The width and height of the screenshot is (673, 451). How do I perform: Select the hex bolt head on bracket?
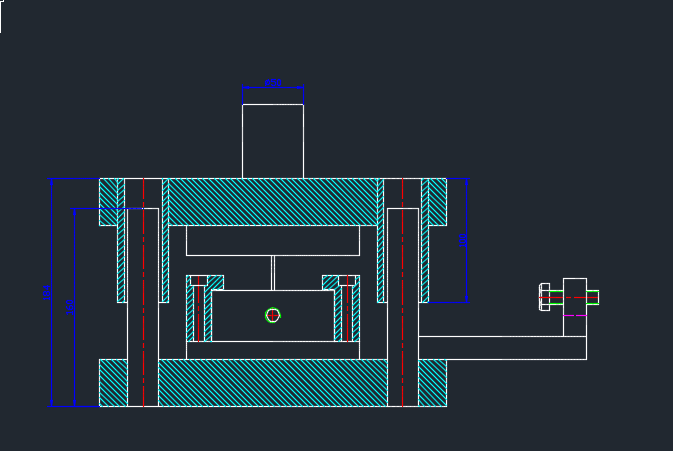coord(544,297)
